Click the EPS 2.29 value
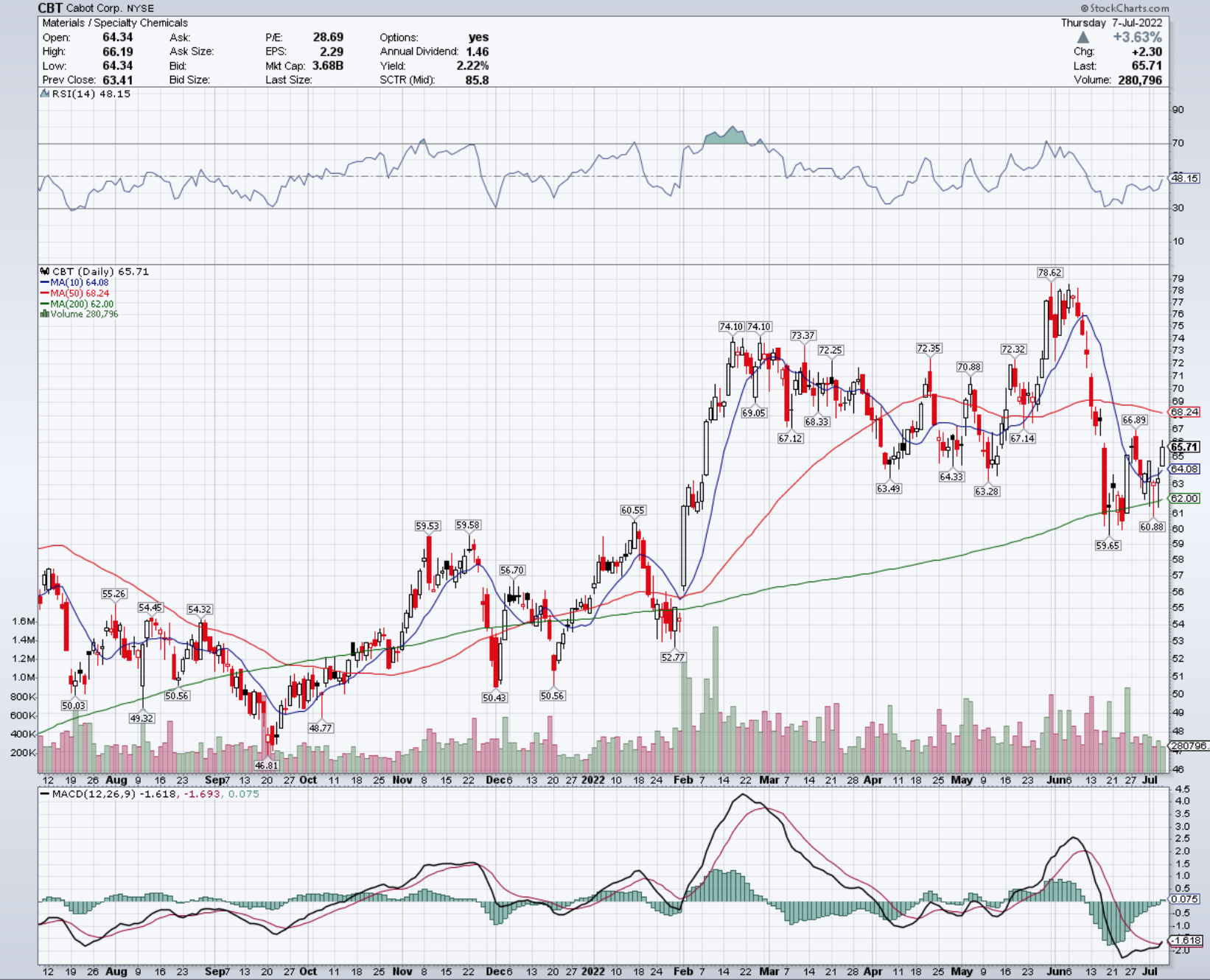Image resolution: width=1210 pixels, height=980 pixels. pos(332,52)
